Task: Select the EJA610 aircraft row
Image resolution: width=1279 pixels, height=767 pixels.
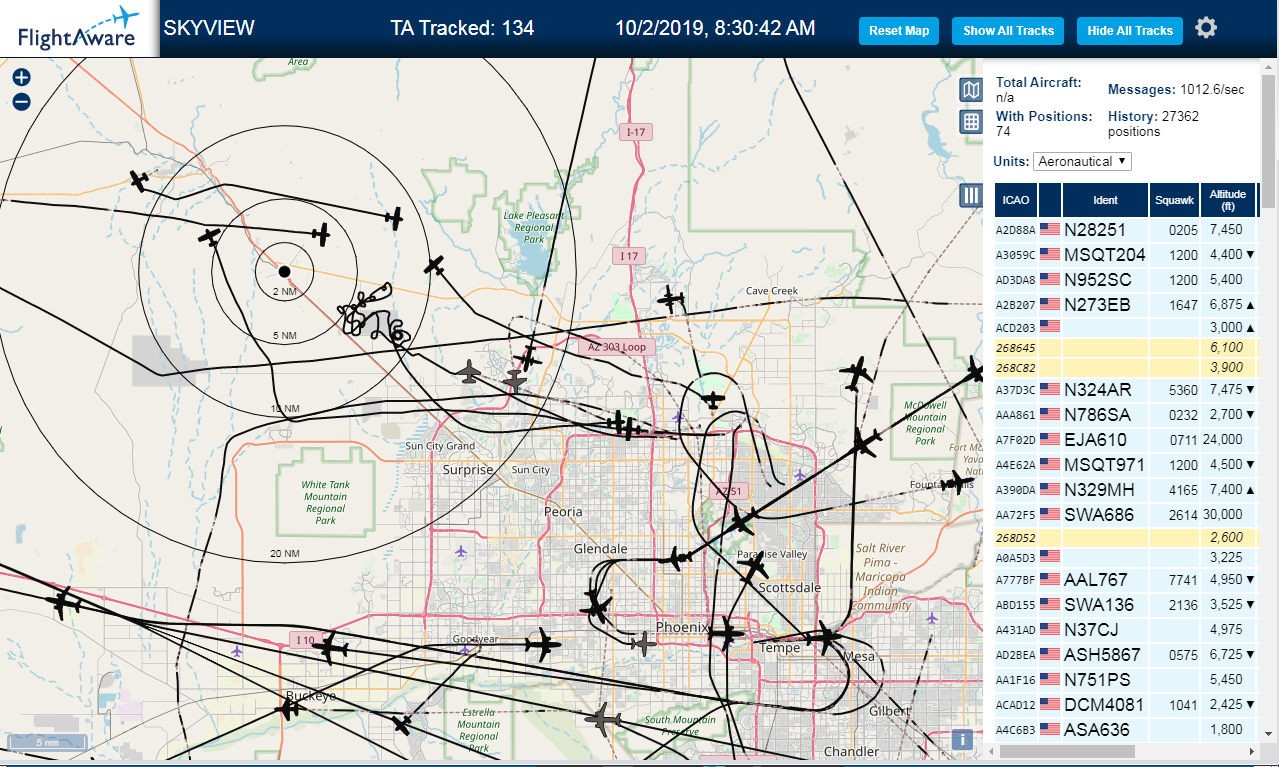Action: 1125,439
